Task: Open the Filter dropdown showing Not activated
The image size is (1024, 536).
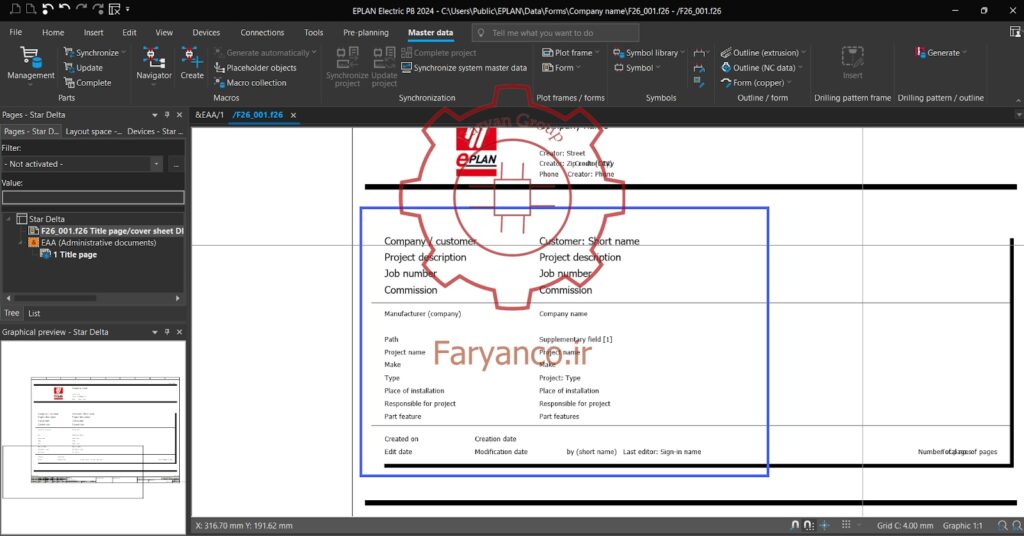Action: click(82, 165)
